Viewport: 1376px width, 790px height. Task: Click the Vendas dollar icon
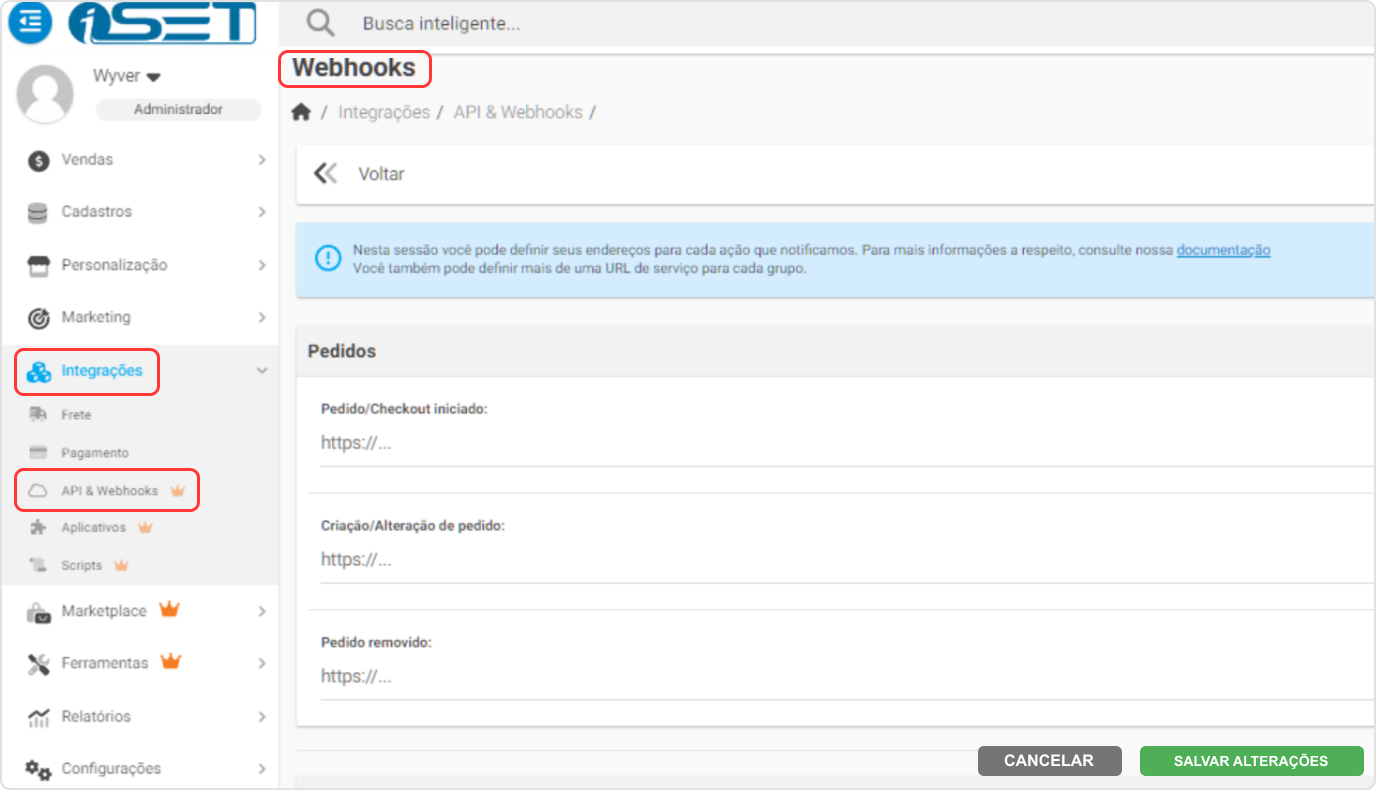point(38,160)
